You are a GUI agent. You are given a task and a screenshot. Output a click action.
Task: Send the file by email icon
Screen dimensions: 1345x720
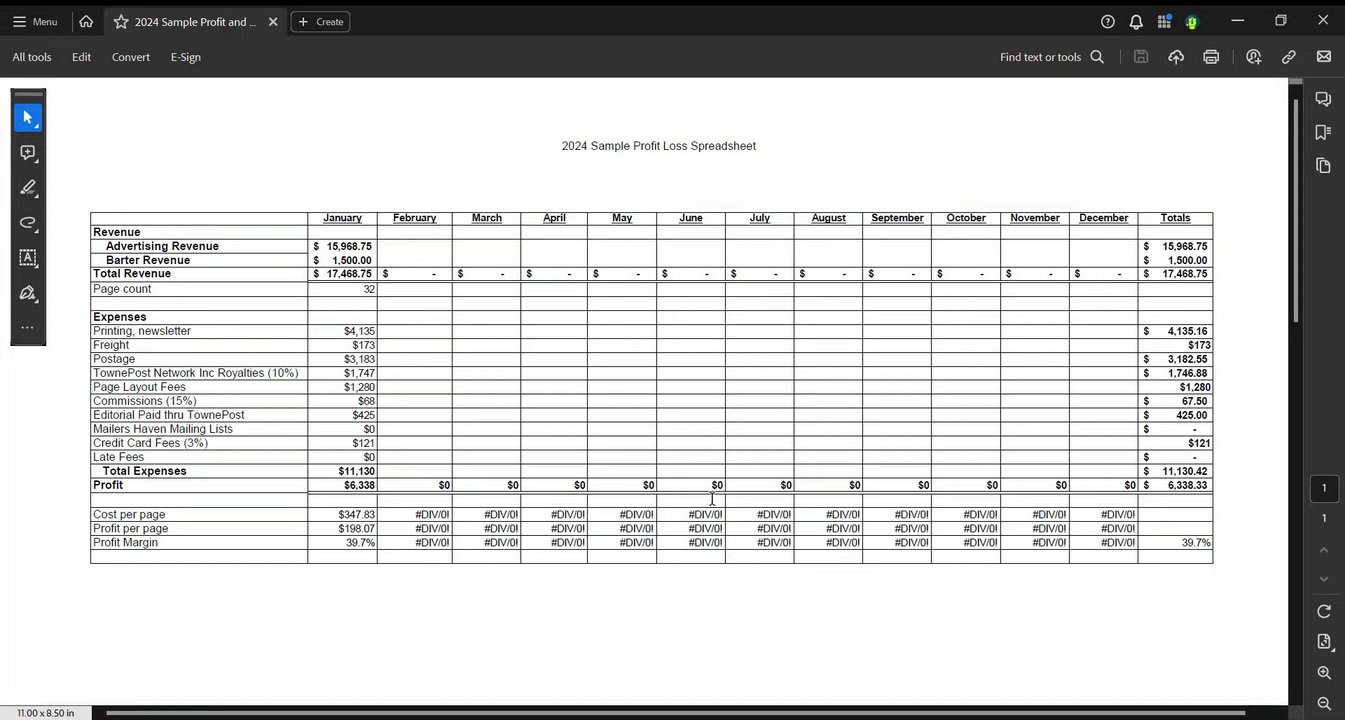point(1324,57)
